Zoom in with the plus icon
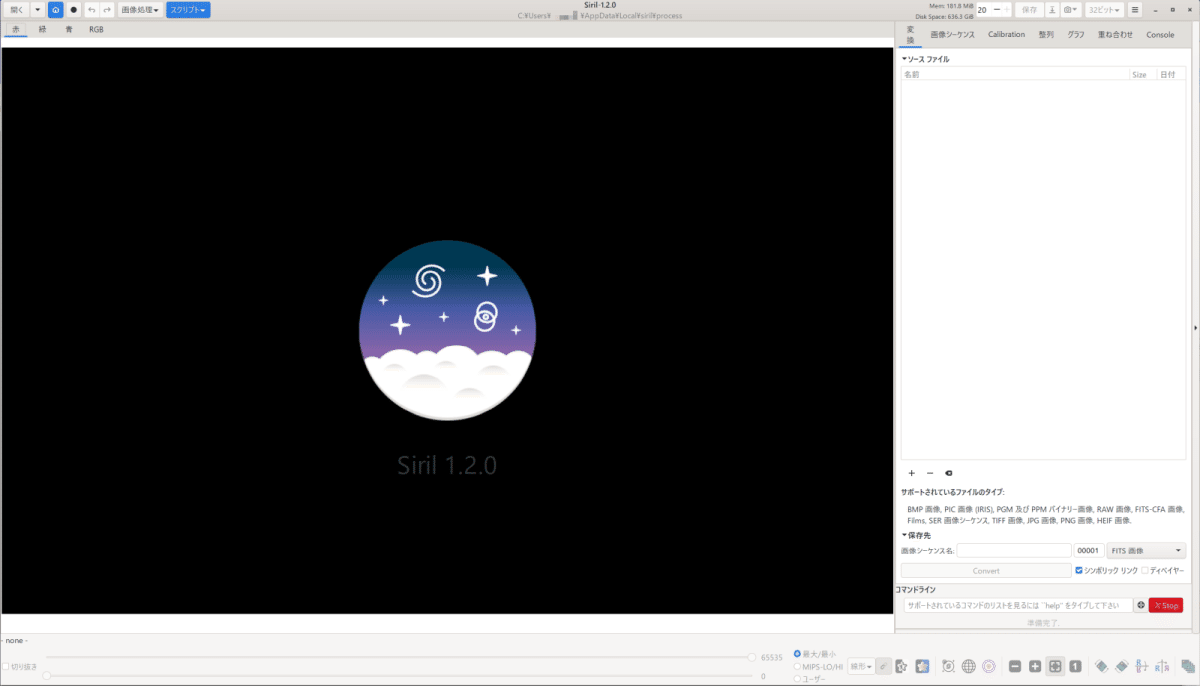 (1035, 666)
